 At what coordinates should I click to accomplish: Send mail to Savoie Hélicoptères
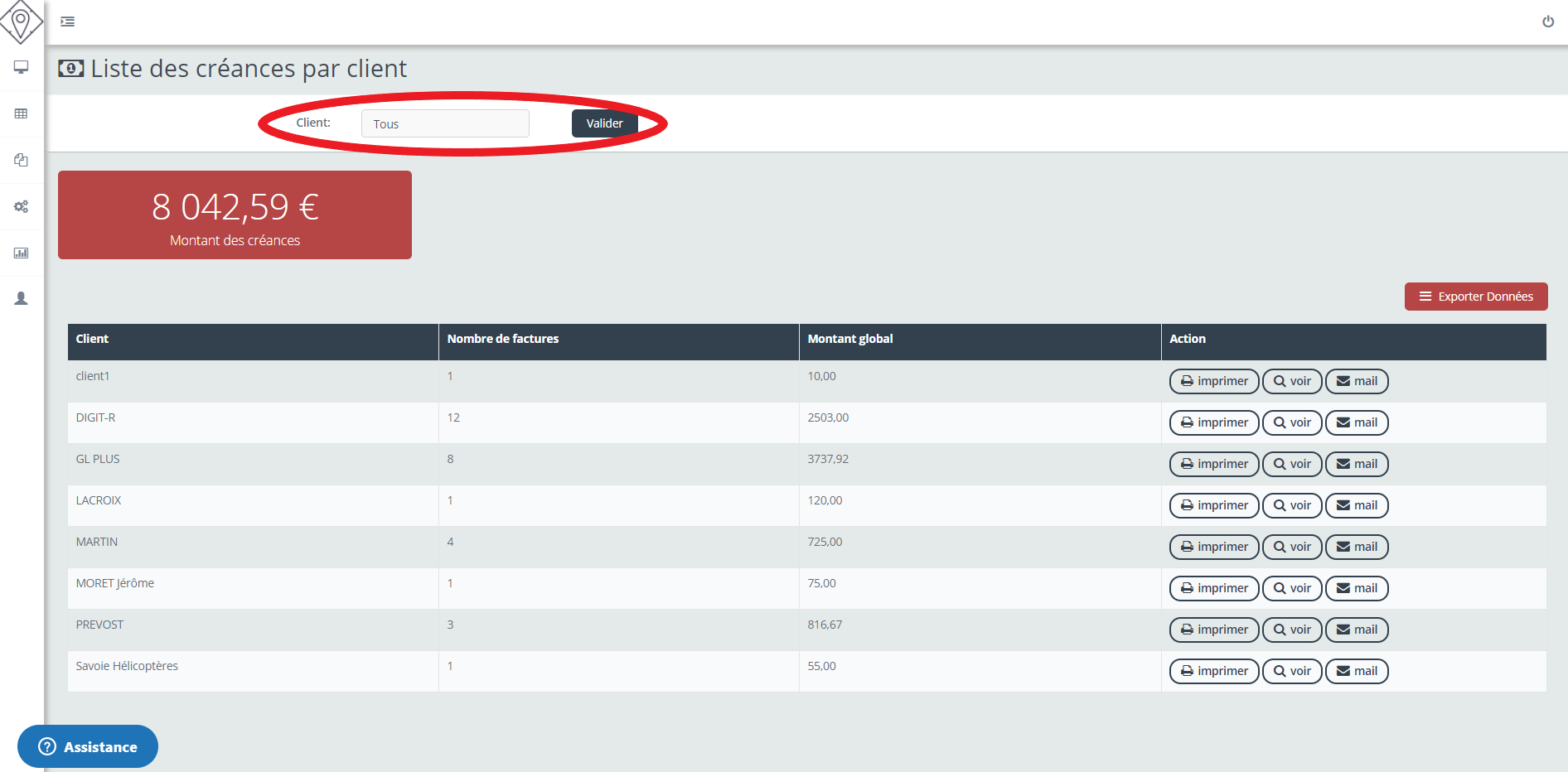(1356, 671)
